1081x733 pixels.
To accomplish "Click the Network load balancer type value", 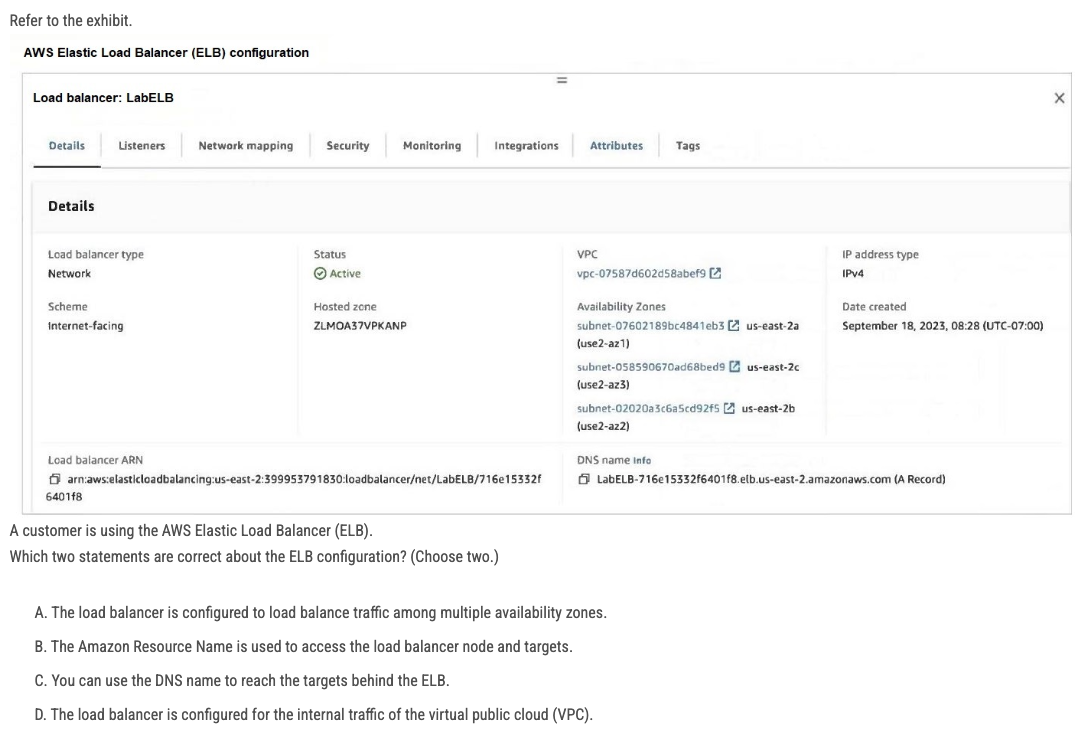I will [x=69, y=273].
